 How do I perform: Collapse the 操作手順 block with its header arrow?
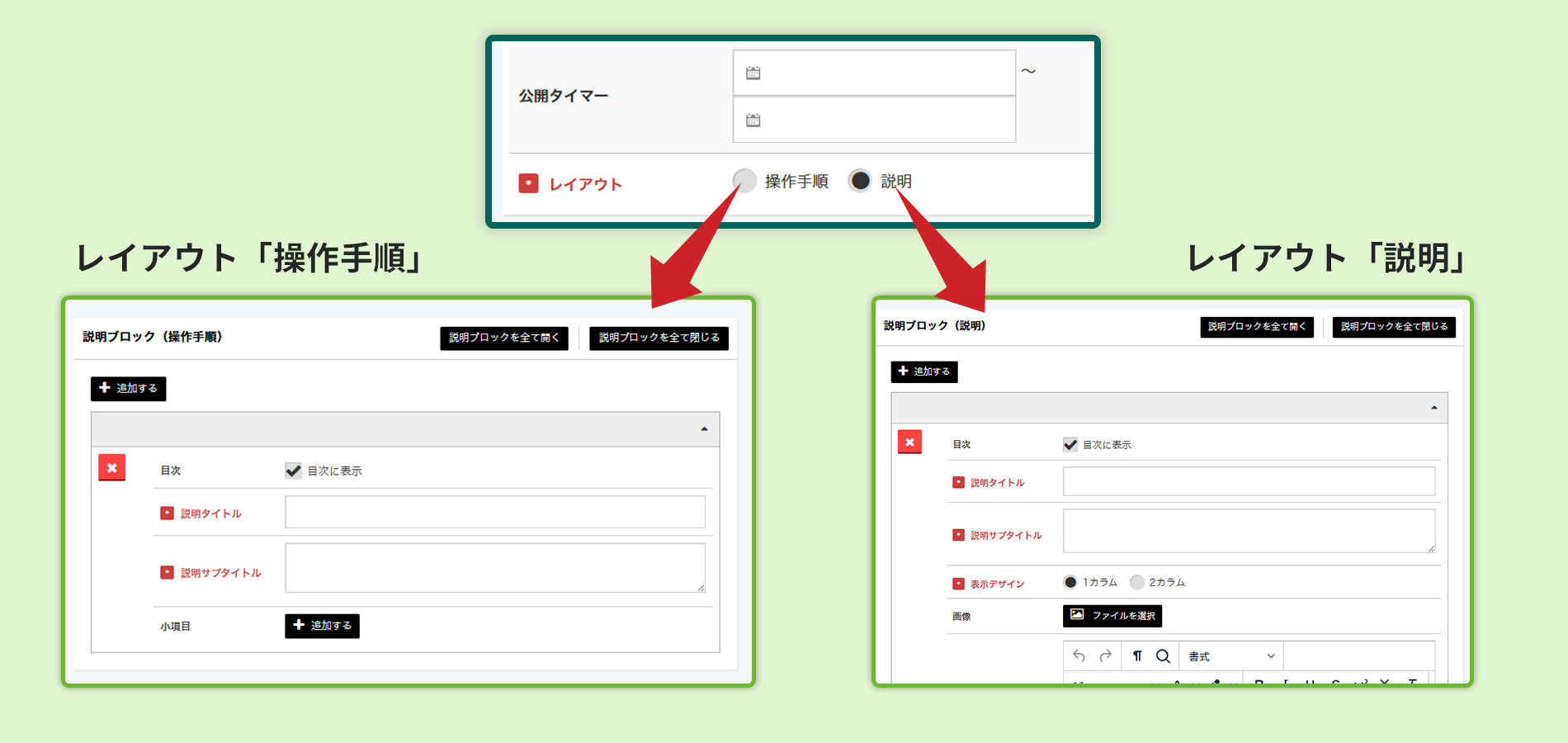point(704,429)
